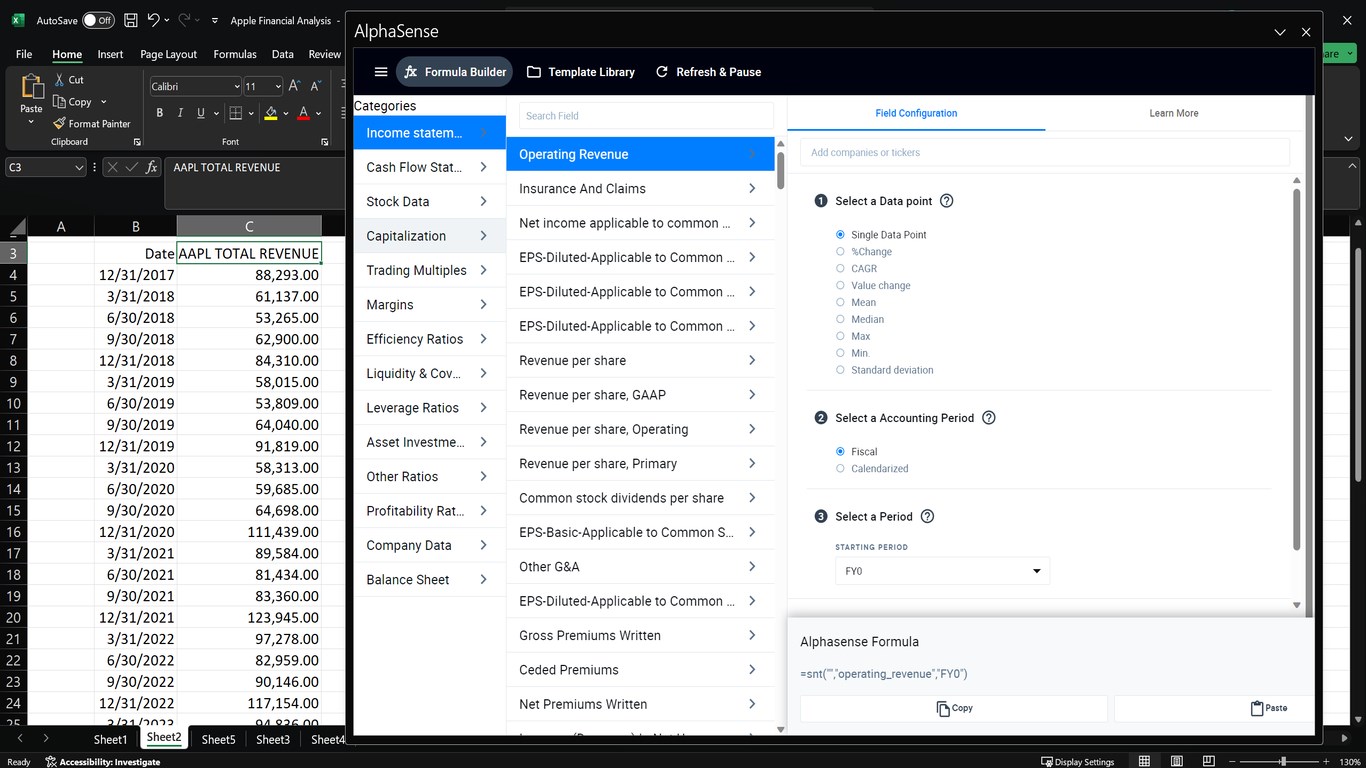Switch to Page Layout view in status bar
Viewport: 1366px width, 768px height.
[1178, 762]
